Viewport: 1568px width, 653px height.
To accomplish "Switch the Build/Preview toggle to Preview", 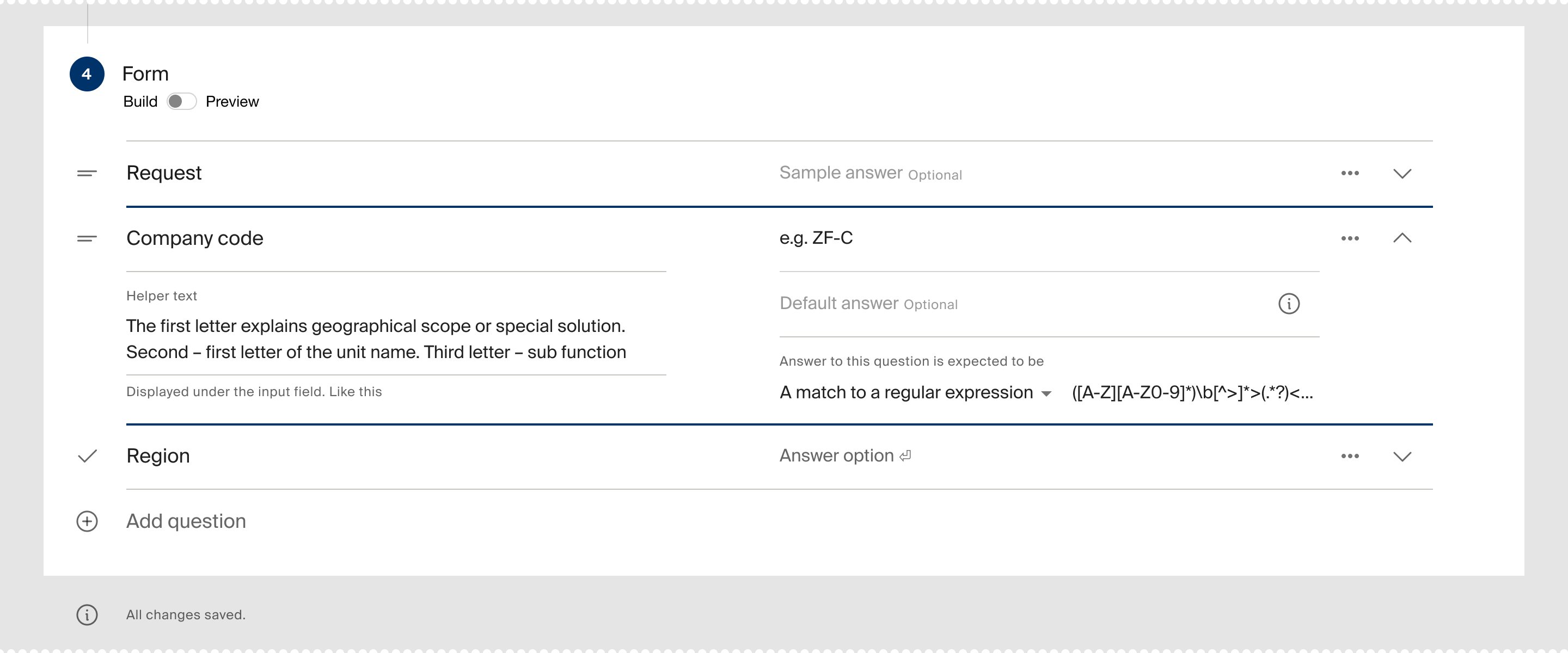I will coord(181,102).
